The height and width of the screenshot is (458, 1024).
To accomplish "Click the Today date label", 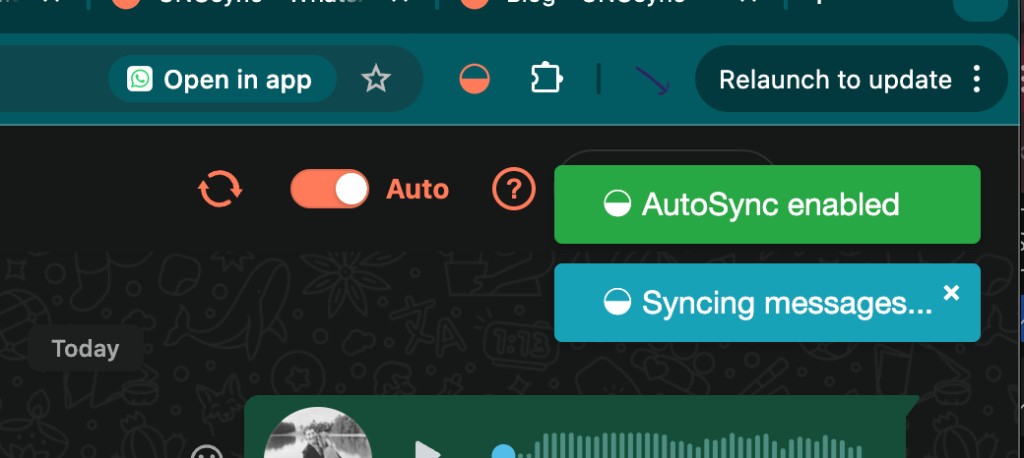I will coord(86,349).
